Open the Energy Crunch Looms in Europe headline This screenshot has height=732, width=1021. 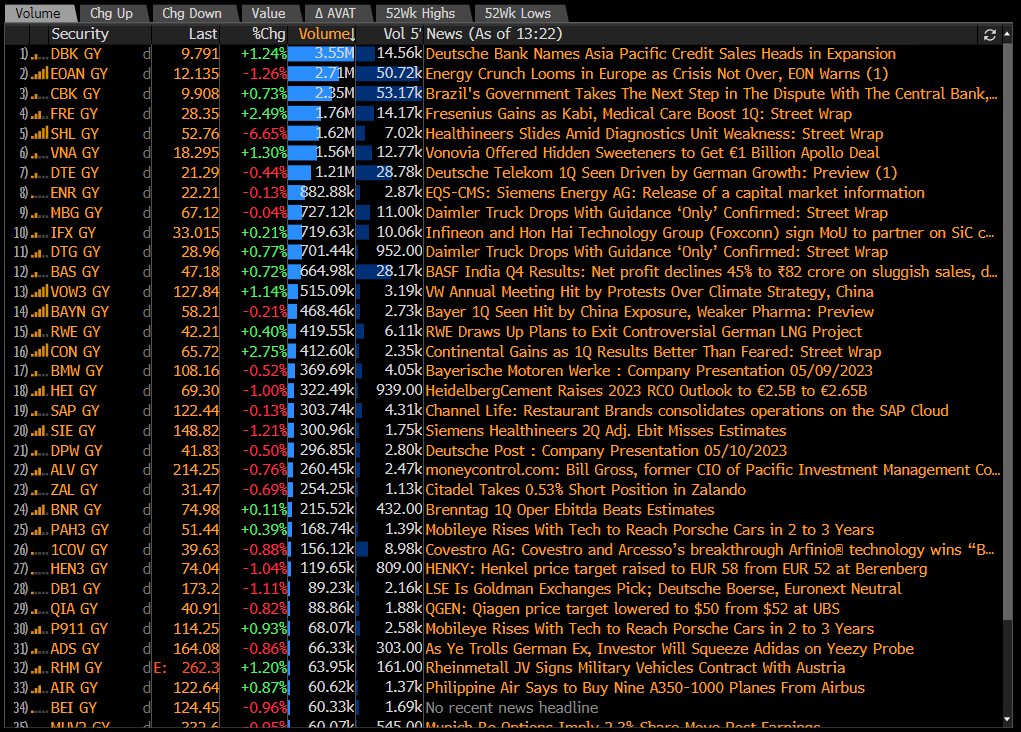click(657, 74)
